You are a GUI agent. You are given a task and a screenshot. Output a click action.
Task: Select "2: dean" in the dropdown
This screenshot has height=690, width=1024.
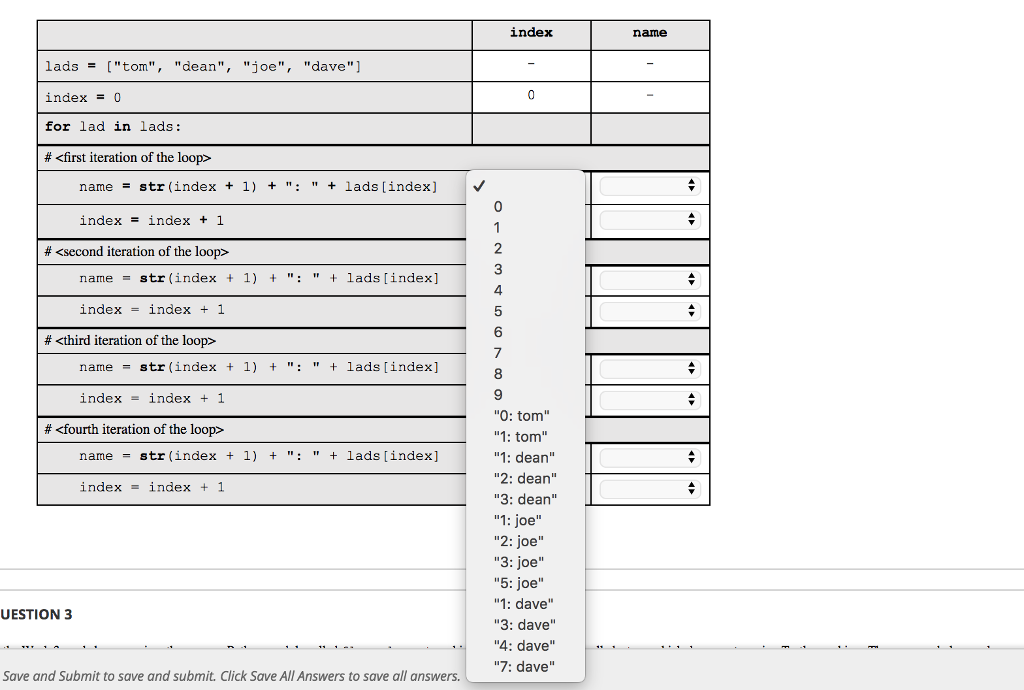pos(525,478)
